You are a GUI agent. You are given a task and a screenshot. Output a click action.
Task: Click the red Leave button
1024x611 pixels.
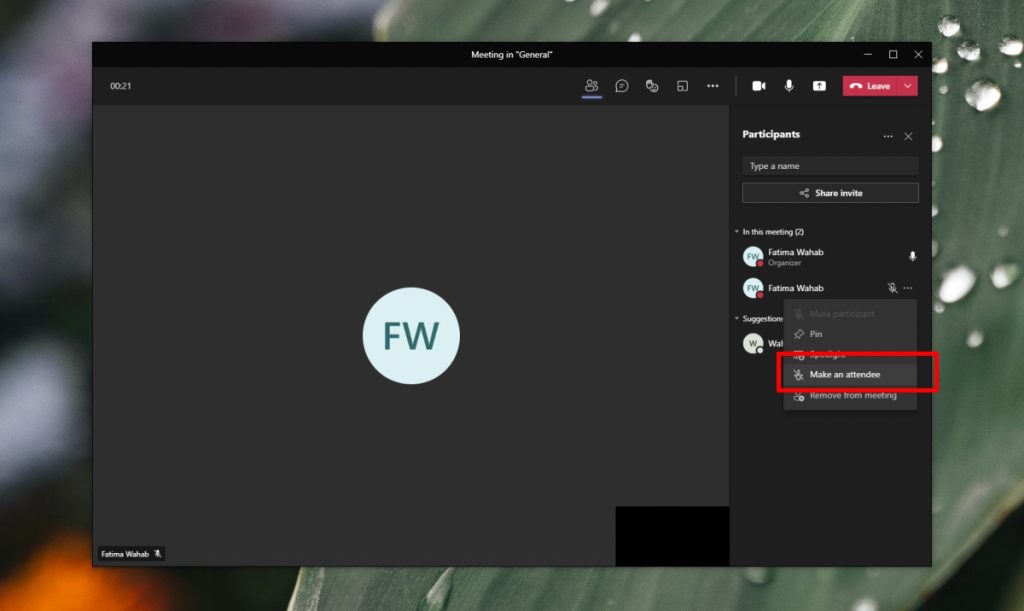tap(872, 85)
